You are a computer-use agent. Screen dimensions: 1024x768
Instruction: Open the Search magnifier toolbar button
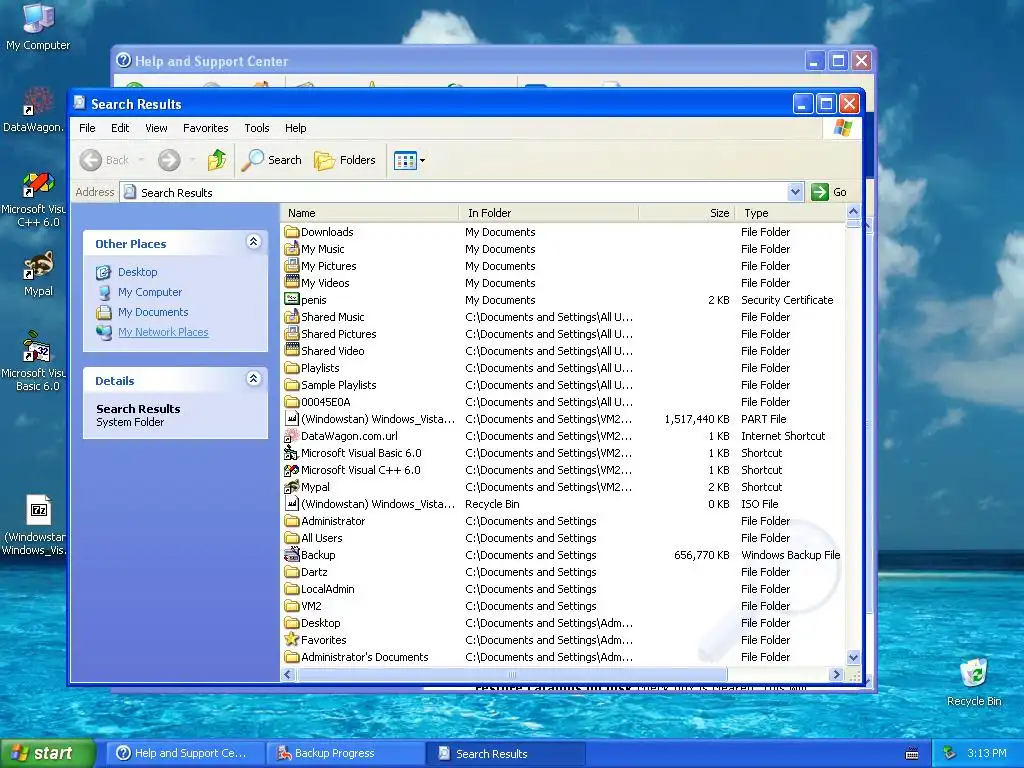coord(271,160)
